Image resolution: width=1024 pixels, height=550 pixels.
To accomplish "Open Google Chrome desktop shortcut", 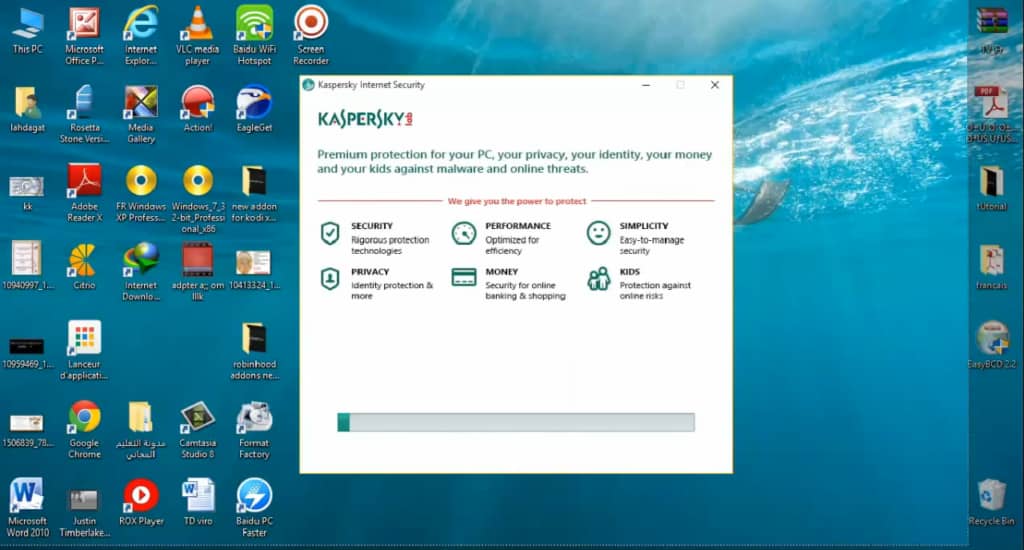I will [84, 417].
